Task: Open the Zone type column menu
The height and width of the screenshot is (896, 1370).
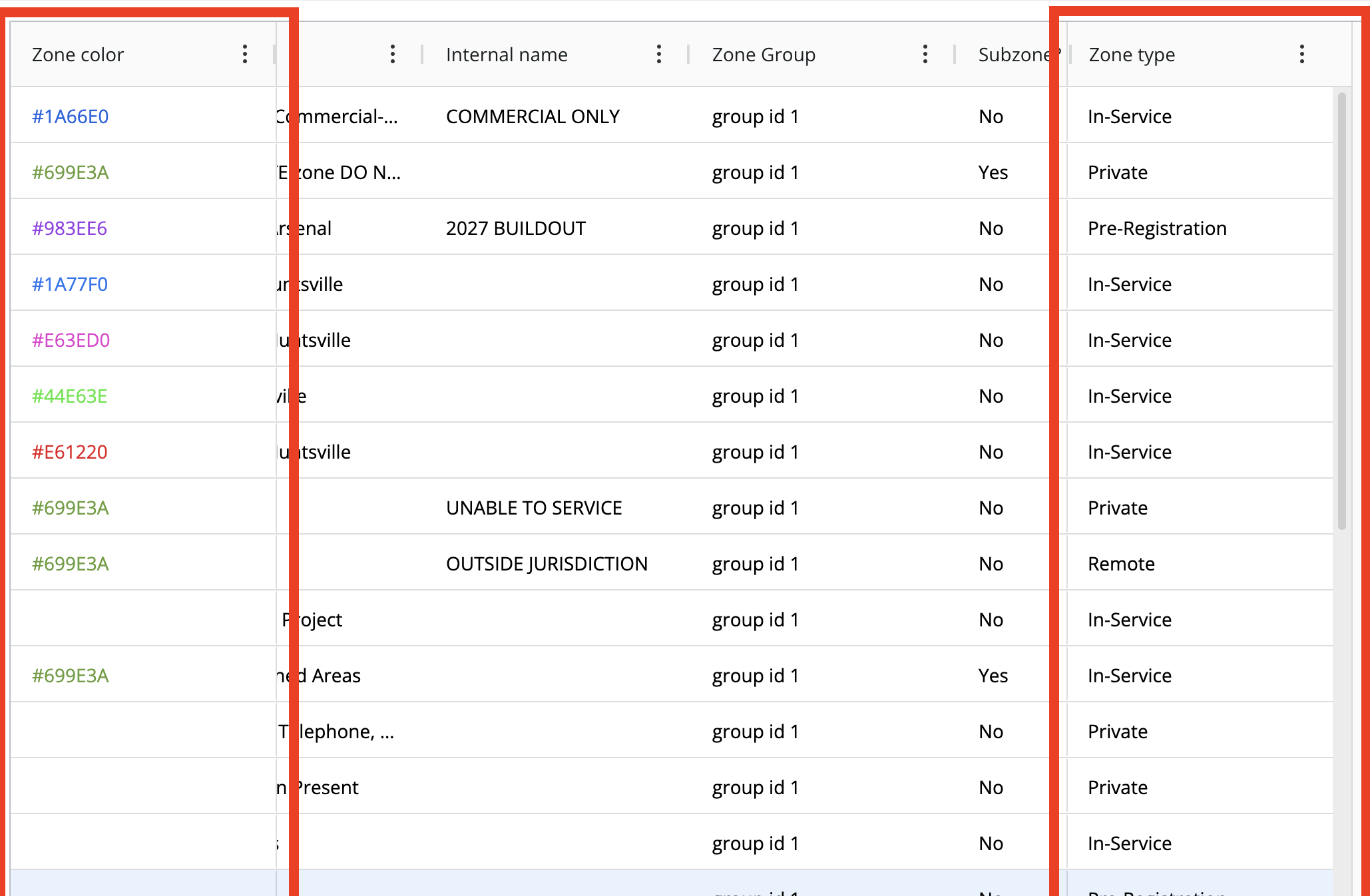Action: tap(1302, 55)
